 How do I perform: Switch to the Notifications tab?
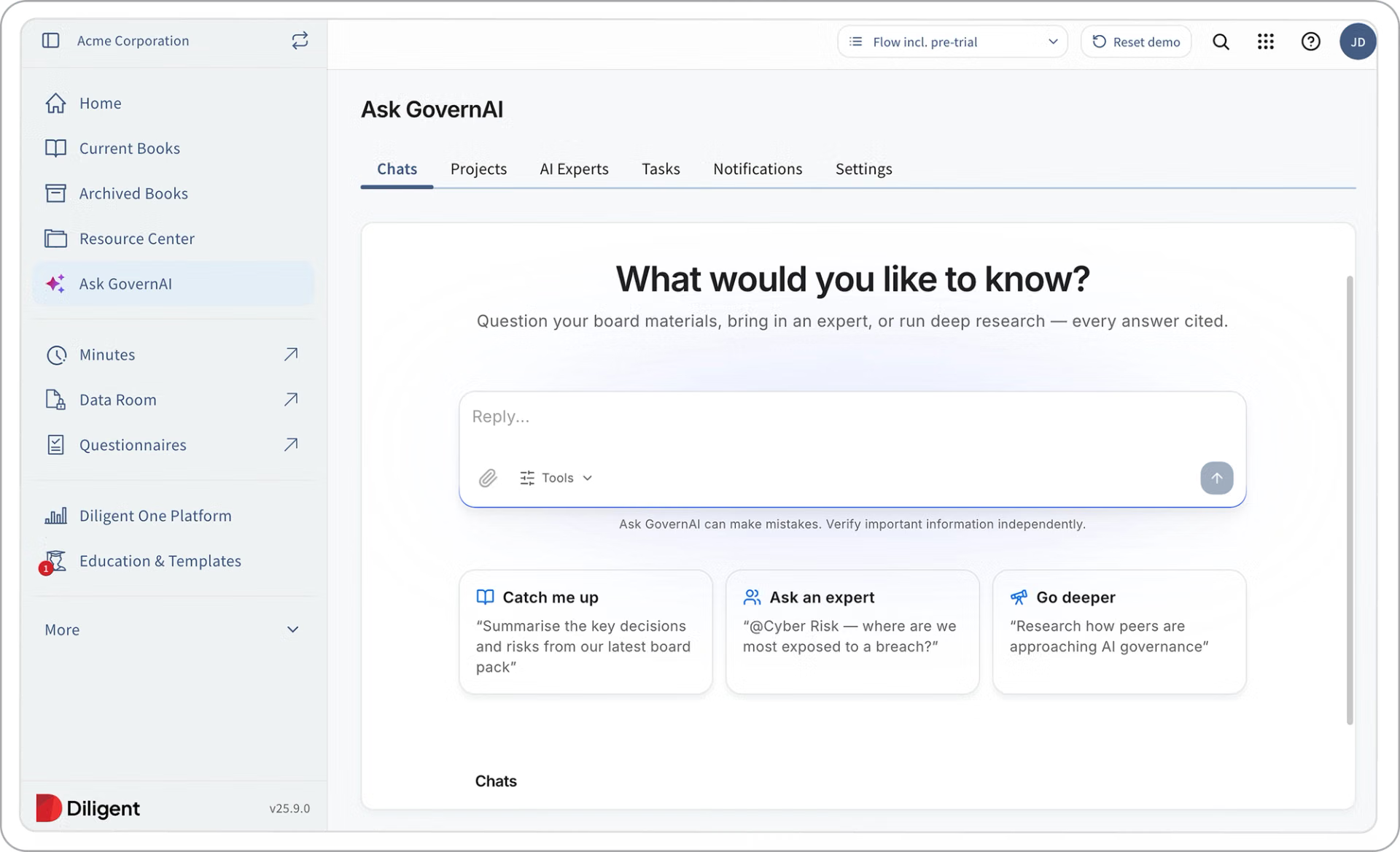758,169
